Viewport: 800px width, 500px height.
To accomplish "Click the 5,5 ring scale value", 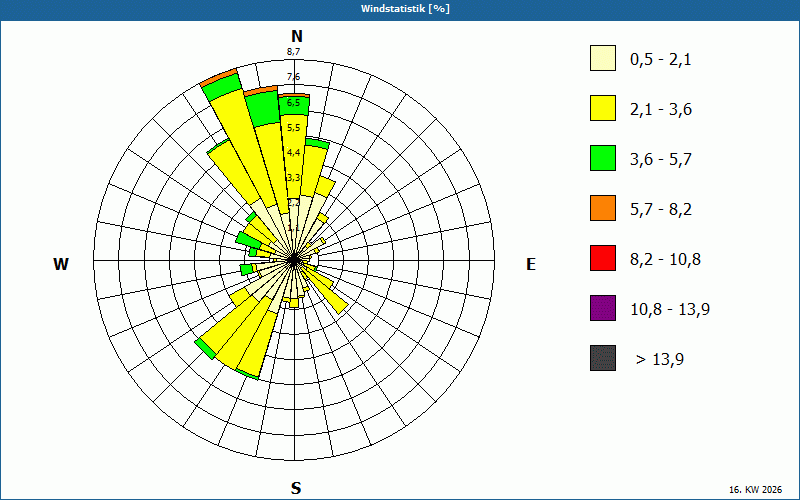I will click(x=293, y=128).
